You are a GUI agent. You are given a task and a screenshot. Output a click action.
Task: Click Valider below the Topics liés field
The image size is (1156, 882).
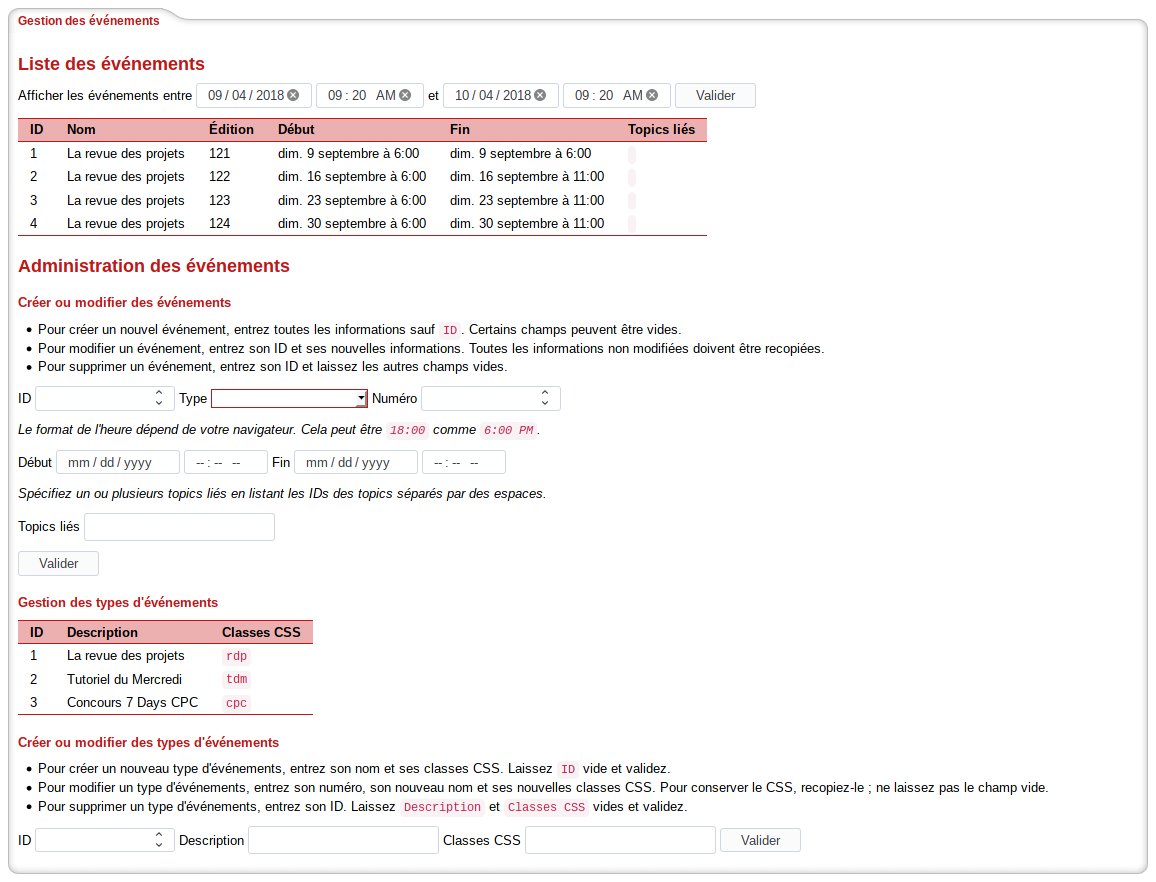tap(58, 563)
